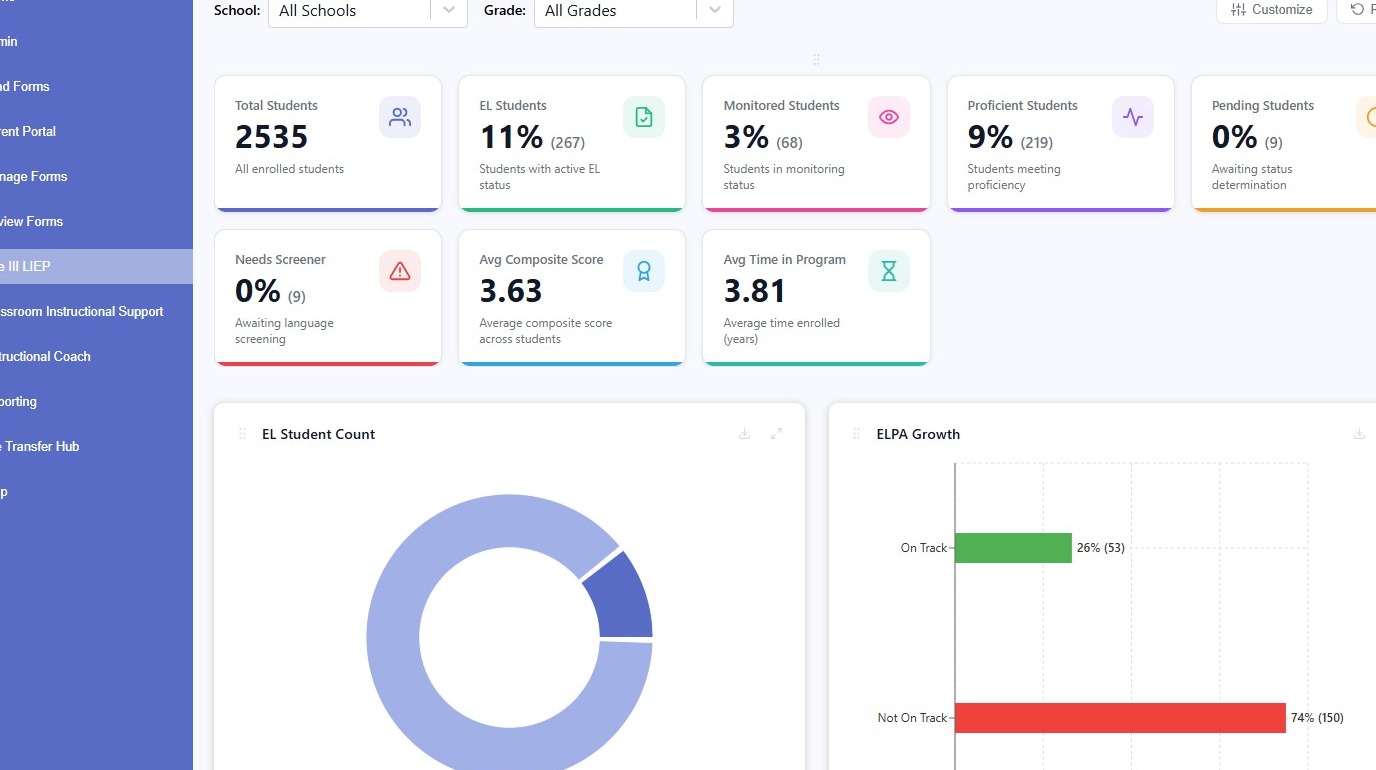Viewport: 1376px width, 770px height.
Task: Grab the EL Student Count drag handle
Action: tap(242, 434)
